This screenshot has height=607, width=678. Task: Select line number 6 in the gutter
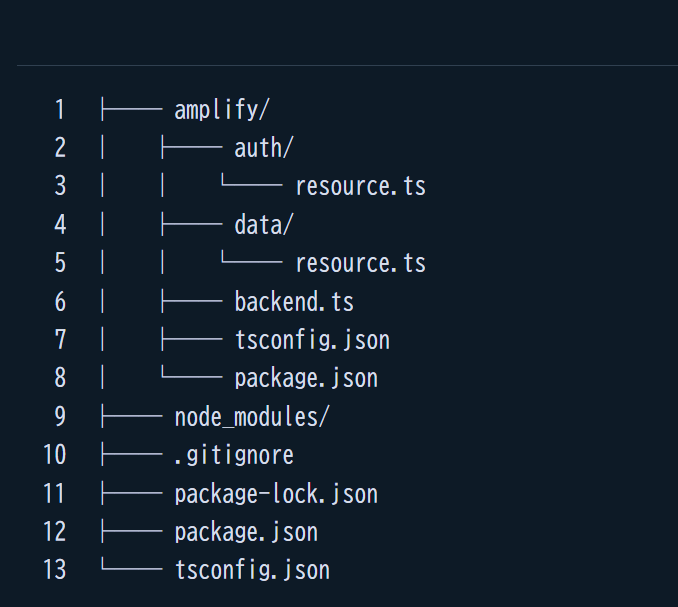click(x=60, y=301)
